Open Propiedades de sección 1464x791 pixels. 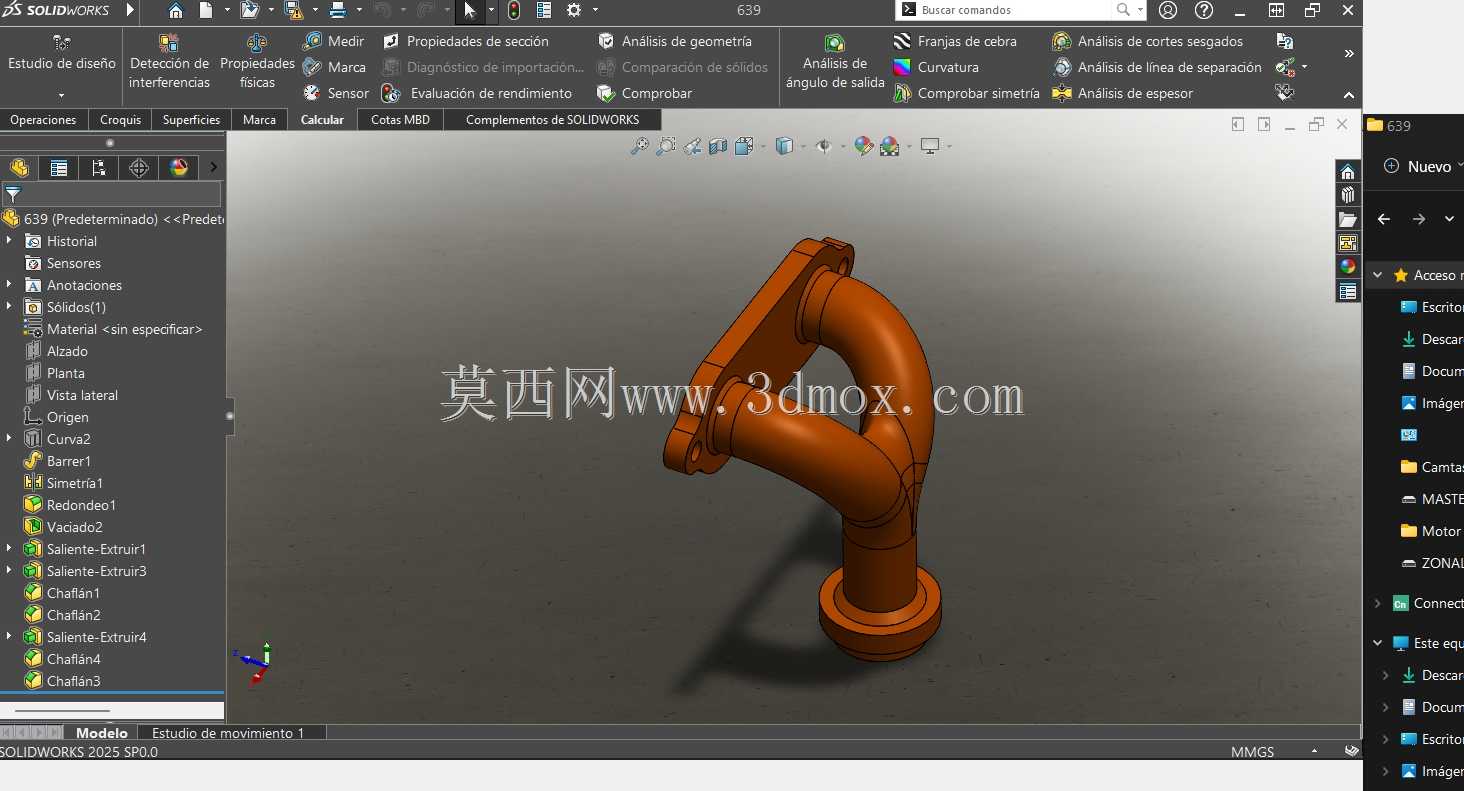click(466, 41)
